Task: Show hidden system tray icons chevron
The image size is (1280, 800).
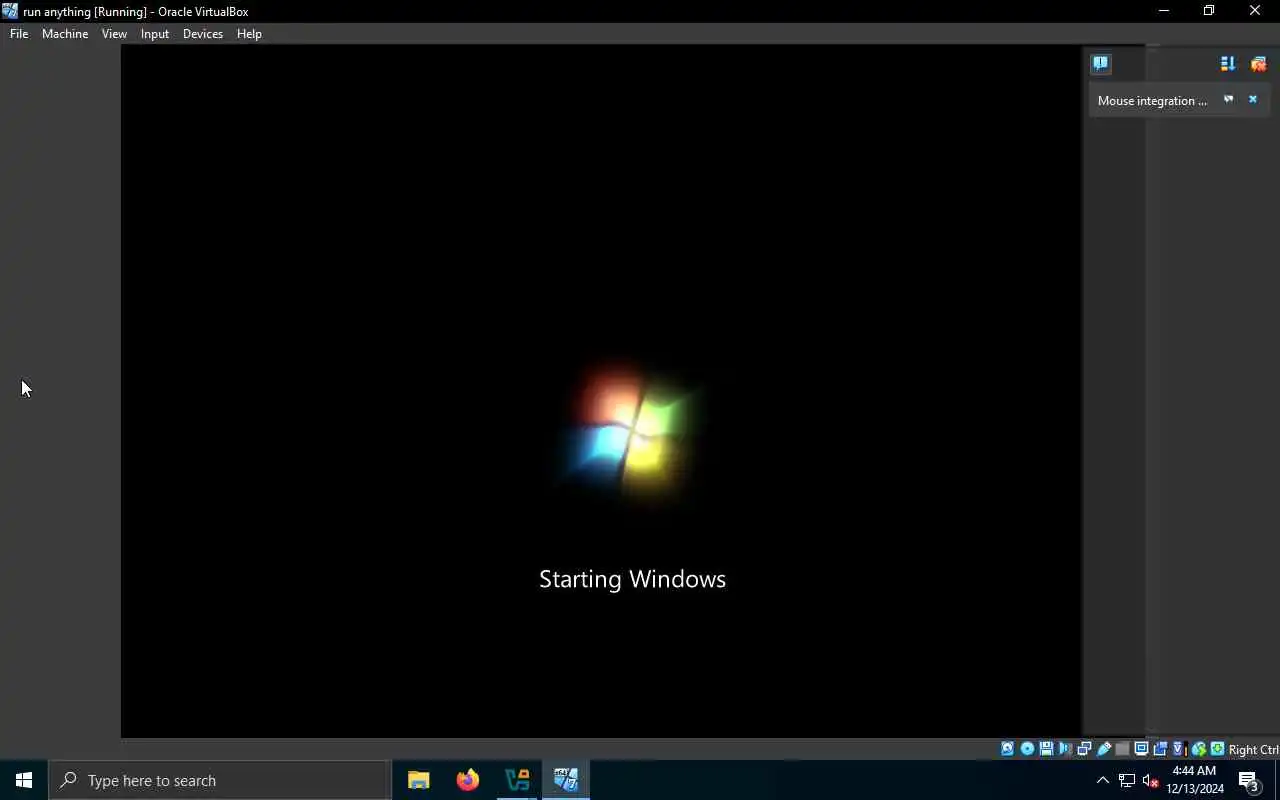Action: click(x=1103, y=781)
